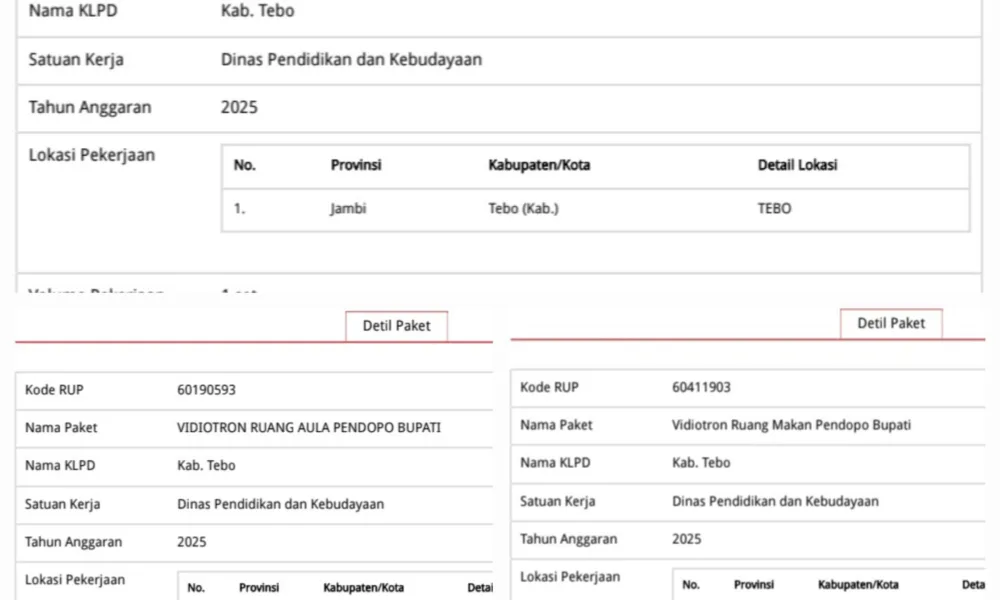Click the Detail Lokasi column header in the top table
The image size is (1000, 600).
click(x=797, y=166)
